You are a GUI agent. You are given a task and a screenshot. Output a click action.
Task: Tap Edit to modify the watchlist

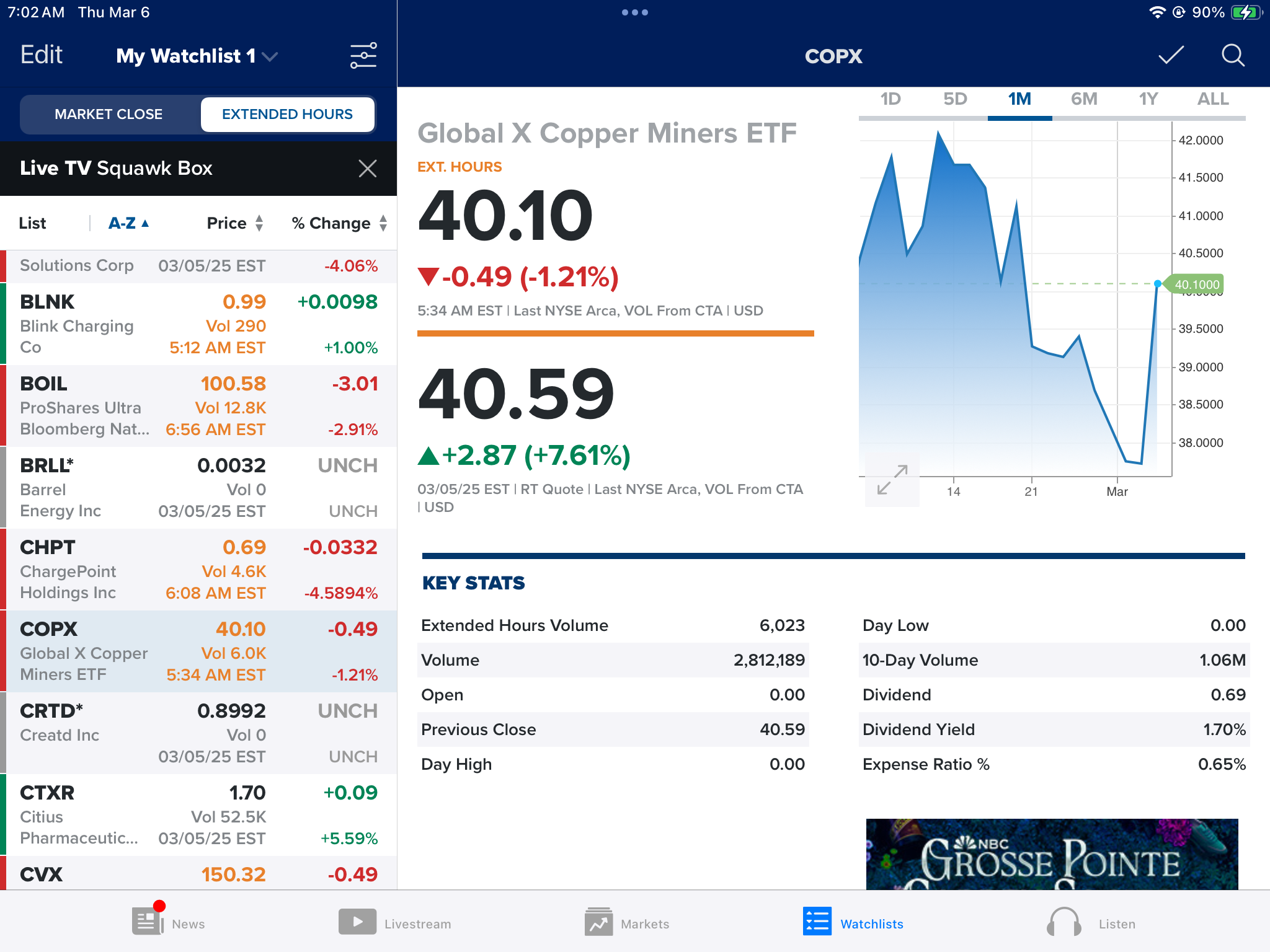pyautogui.click(x=42, y=55)
